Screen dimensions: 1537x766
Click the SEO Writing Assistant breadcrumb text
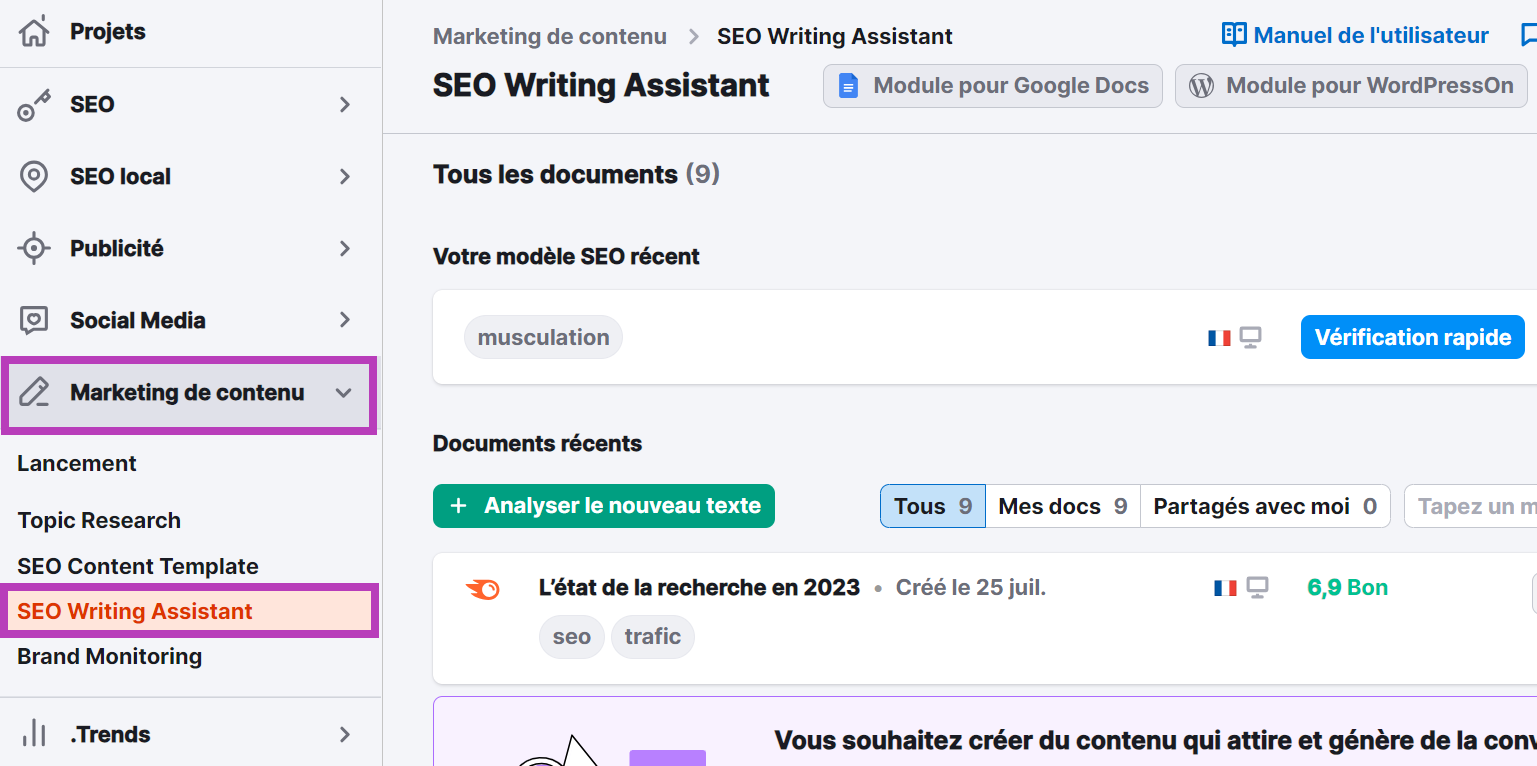pyautogui.click(x=835, y=37)
